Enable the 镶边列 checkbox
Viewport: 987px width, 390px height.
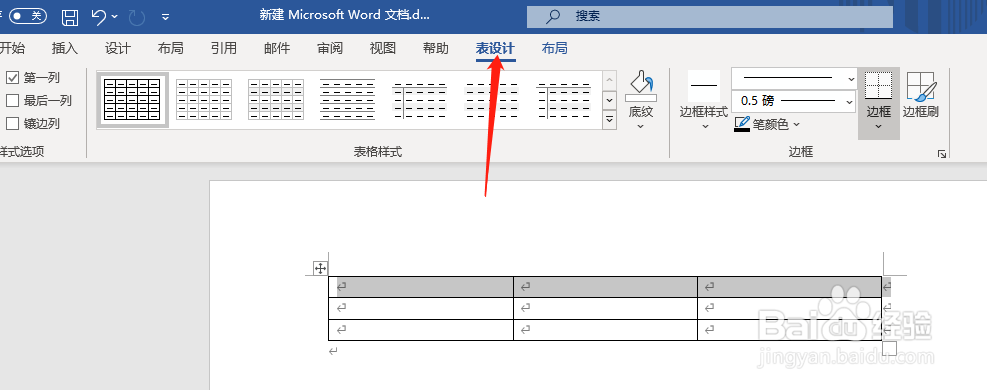(x=13, y=123)
